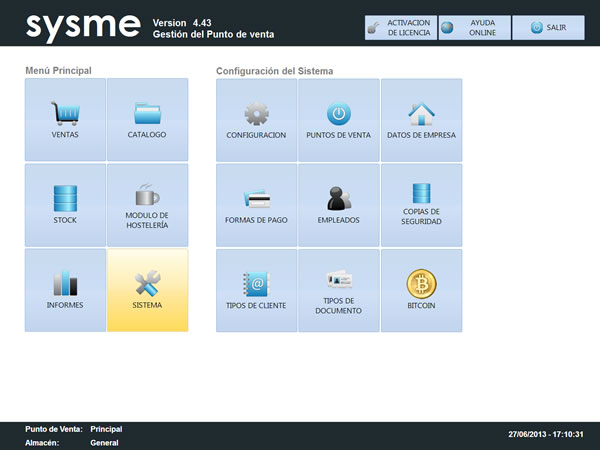Click the FORMAS DE PAGO label text
Image resolution: width=600 pixels, height=450 pixels.
pyautogui.click(x=256, y=220)
